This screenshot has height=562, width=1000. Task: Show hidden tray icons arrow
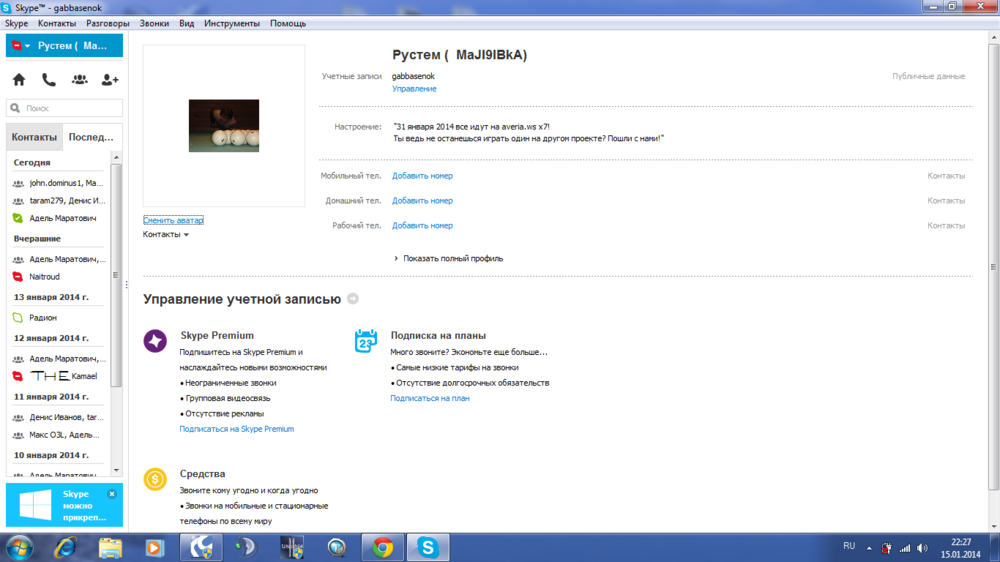[x=869, y=548]
